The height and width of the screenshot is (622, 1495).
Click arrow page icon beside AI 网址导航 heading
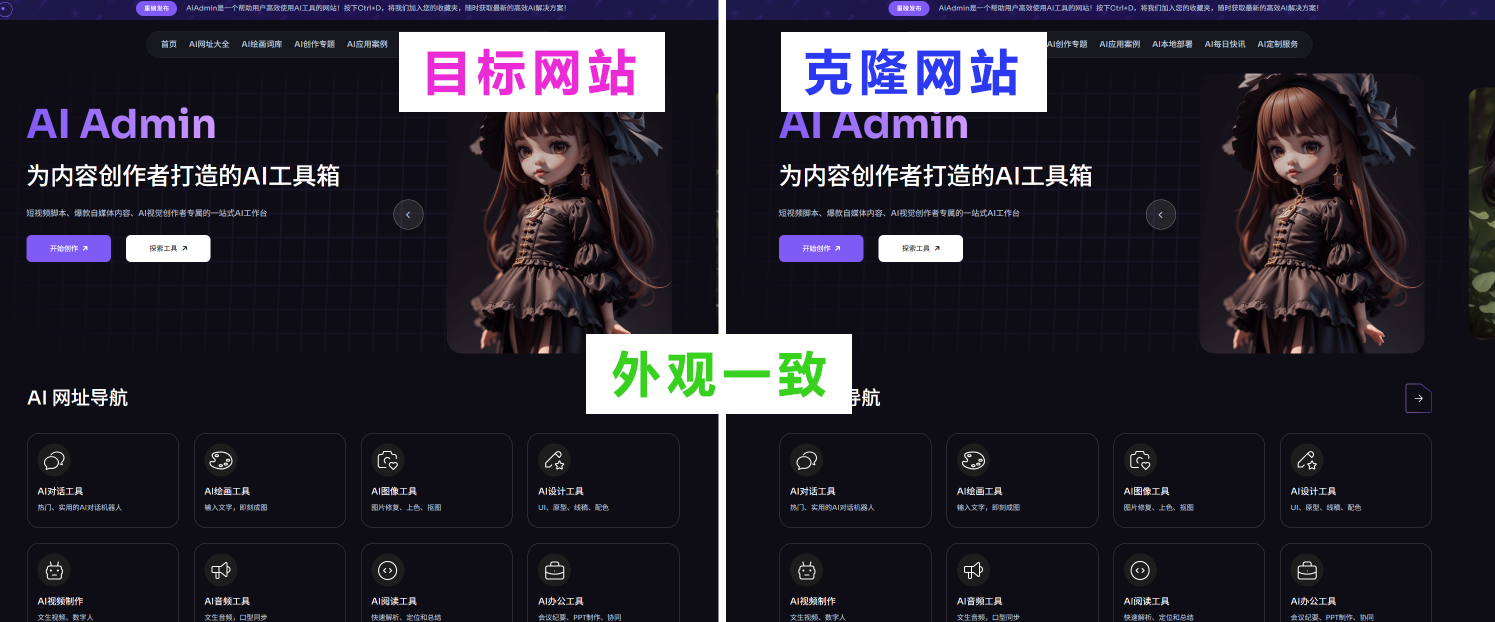coord(1418,398)
